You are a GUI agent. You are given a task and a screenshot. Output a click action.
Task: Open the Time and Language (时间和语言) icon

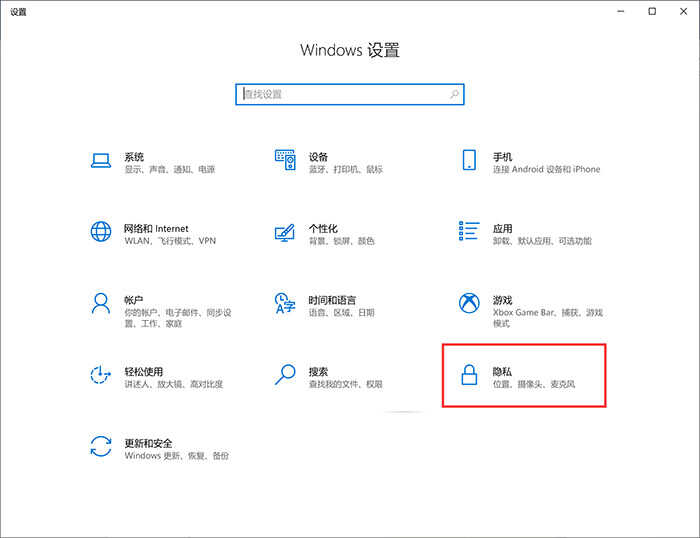tap(285, 303)
